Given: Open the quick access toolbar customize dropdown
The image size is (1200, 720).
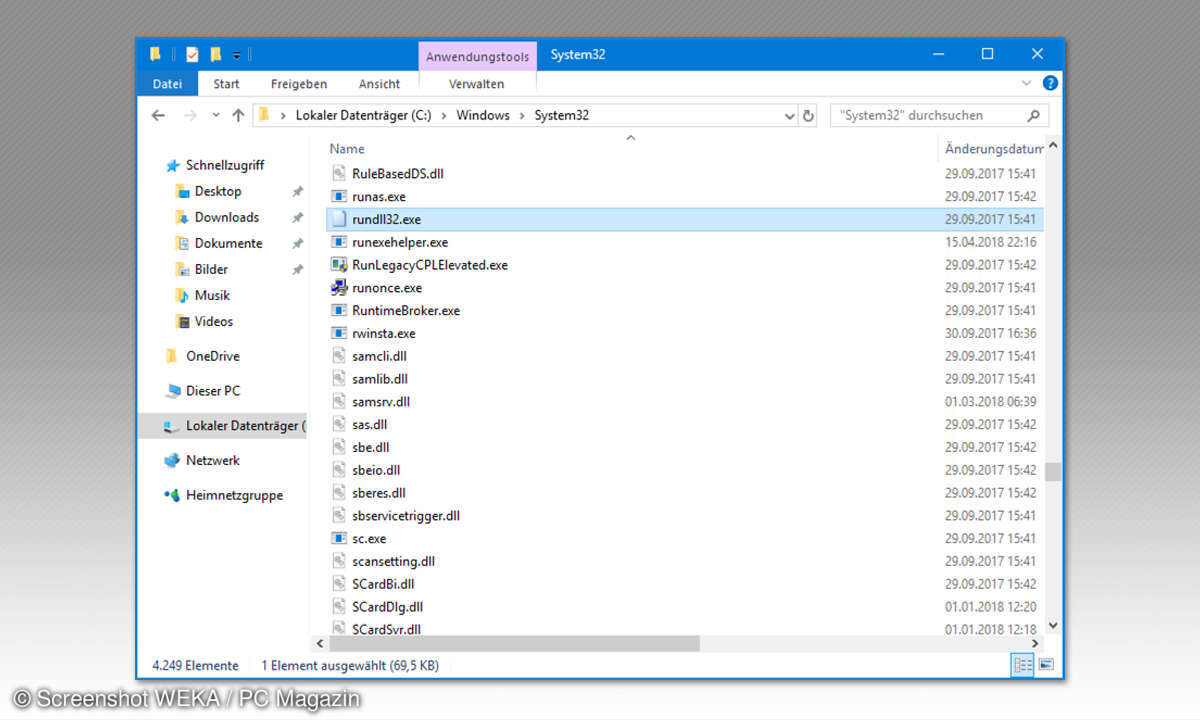Looking at the screenshot, I should pyautogui.click(x=237, y=55).
